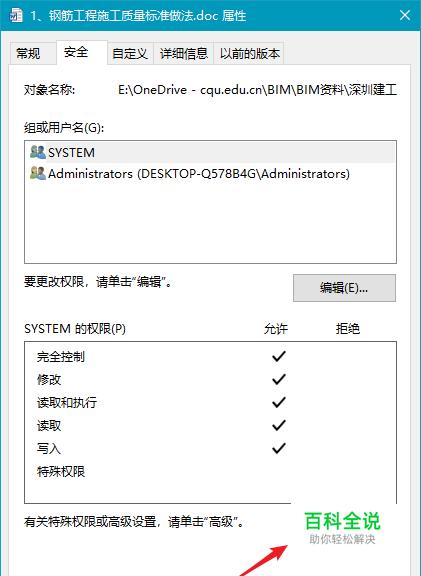
Task: Close the properties dialog with X
Action: [404, 15]
